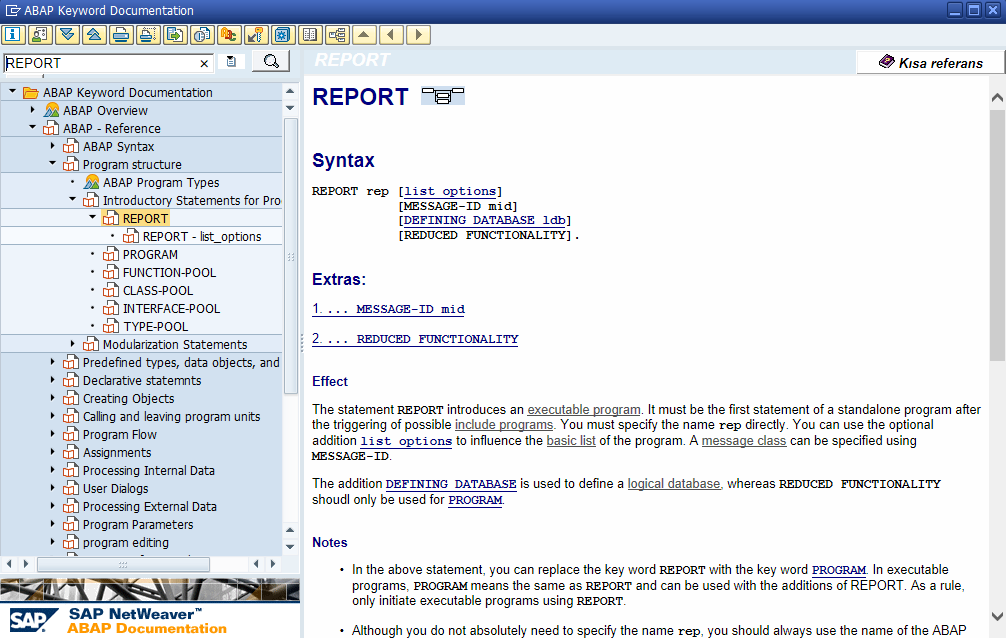This screenshot has width=1006, height=638.
Task: Click the collapse all double-up-arrow icon
Action: click(x=94, y=35)
